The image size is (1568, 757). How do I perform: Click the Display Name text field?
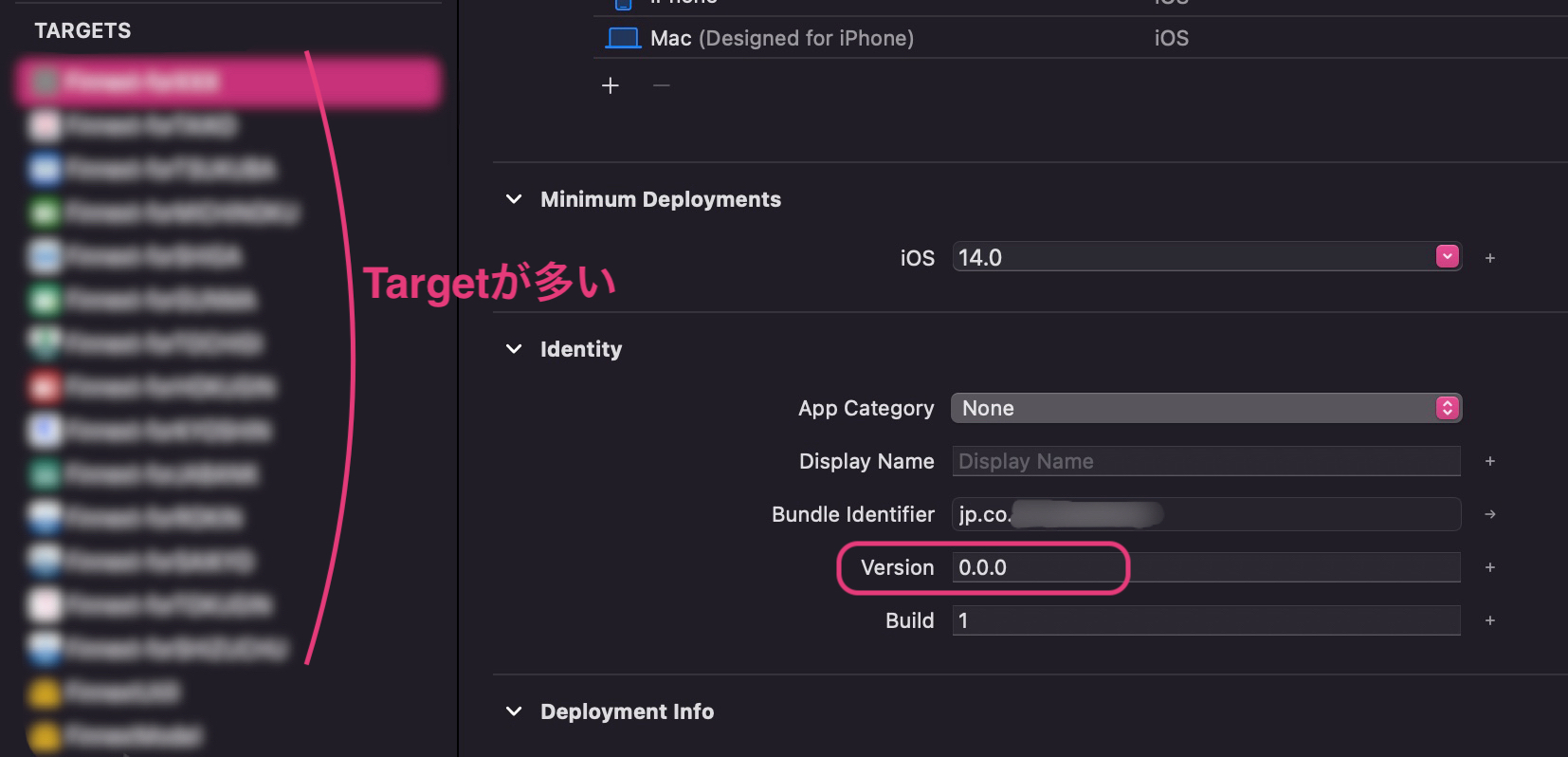coord(1205,461)
